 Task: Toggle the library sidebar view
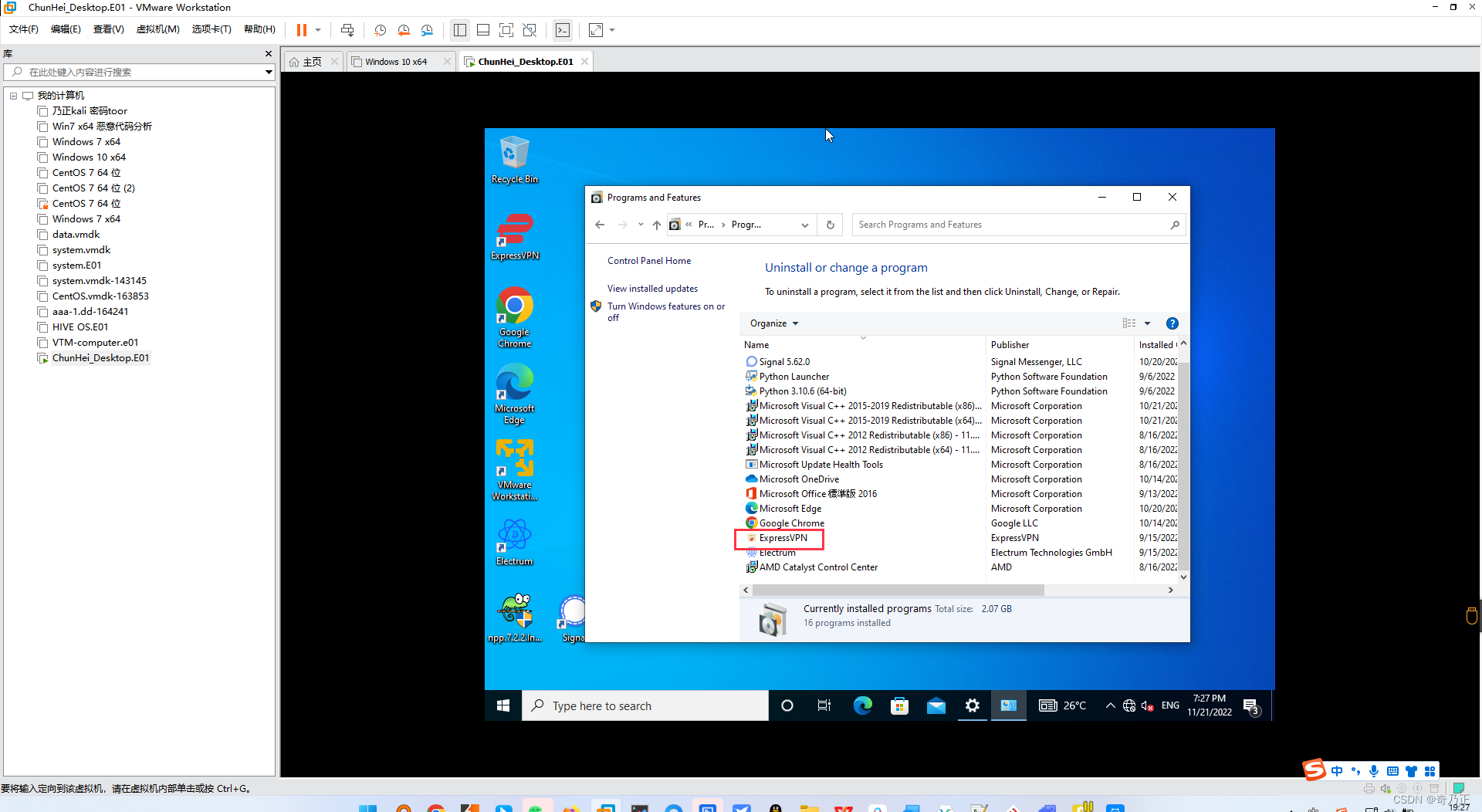click(x=460, y=30)
